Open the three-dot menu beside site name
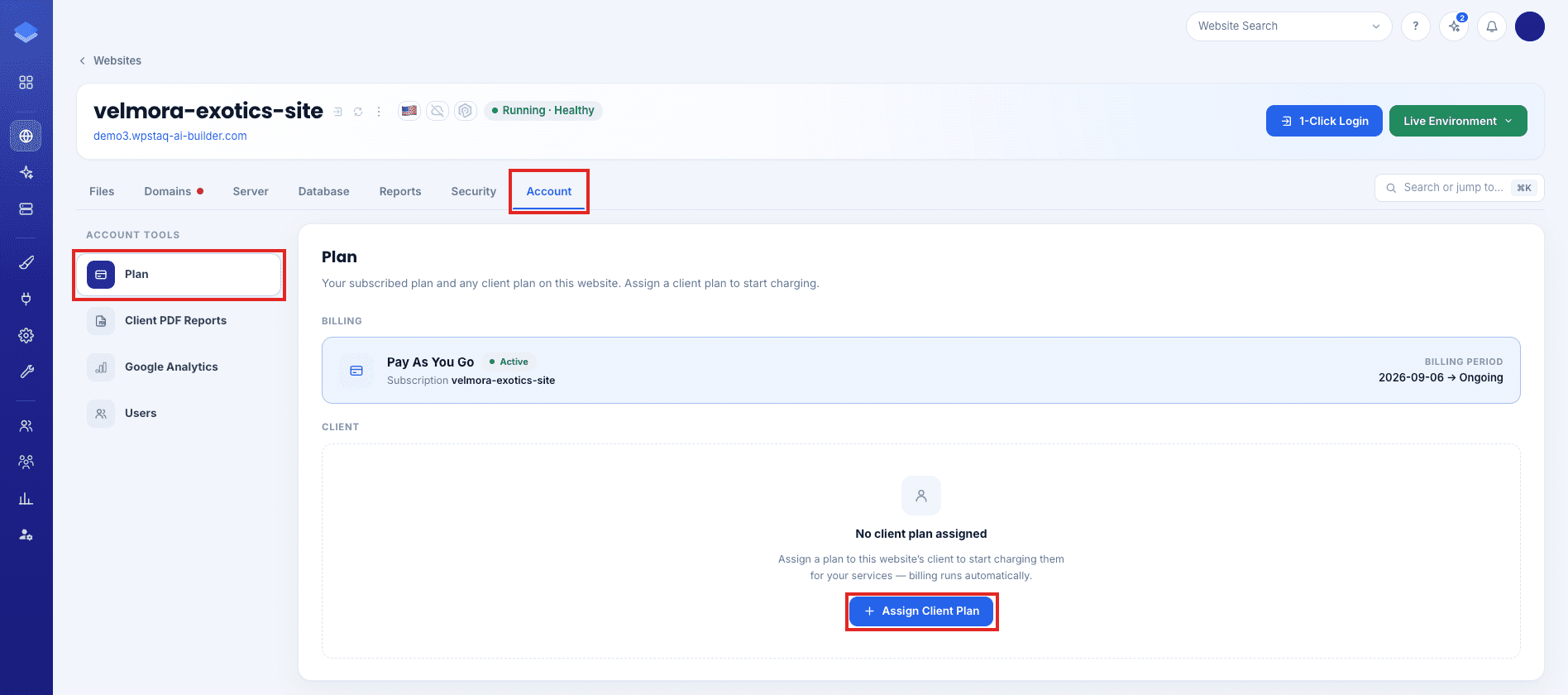This screenshot has width=1568, height=695. pos(379,112)
